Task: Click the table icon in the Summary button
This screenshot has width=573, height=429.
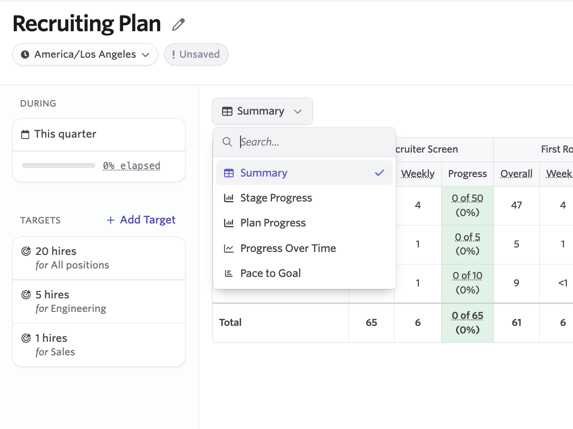Action: coord(227,111)
